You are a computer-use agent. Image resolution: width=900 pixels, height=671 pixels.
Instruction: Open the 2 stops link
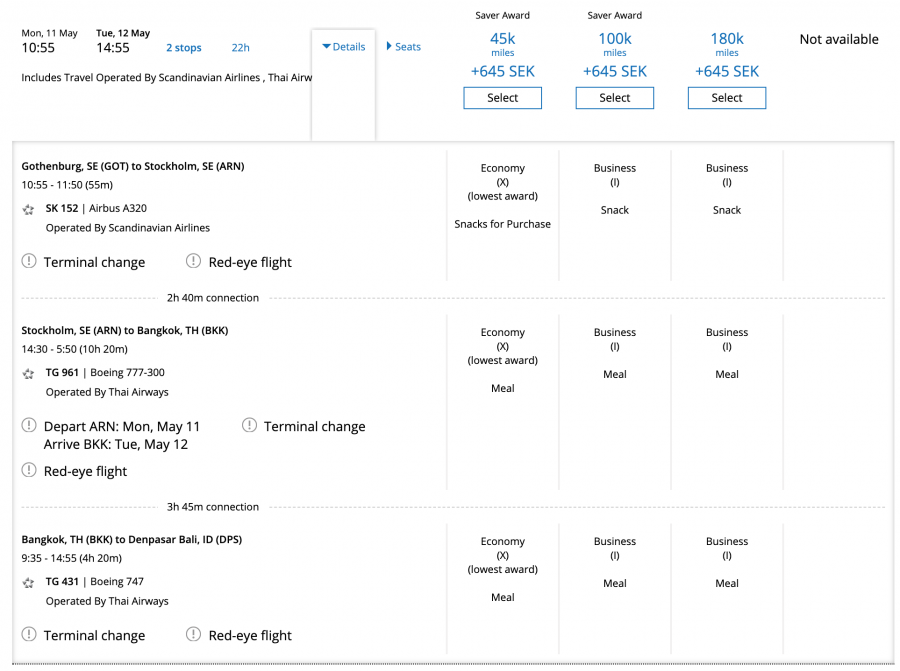(184, 48)
